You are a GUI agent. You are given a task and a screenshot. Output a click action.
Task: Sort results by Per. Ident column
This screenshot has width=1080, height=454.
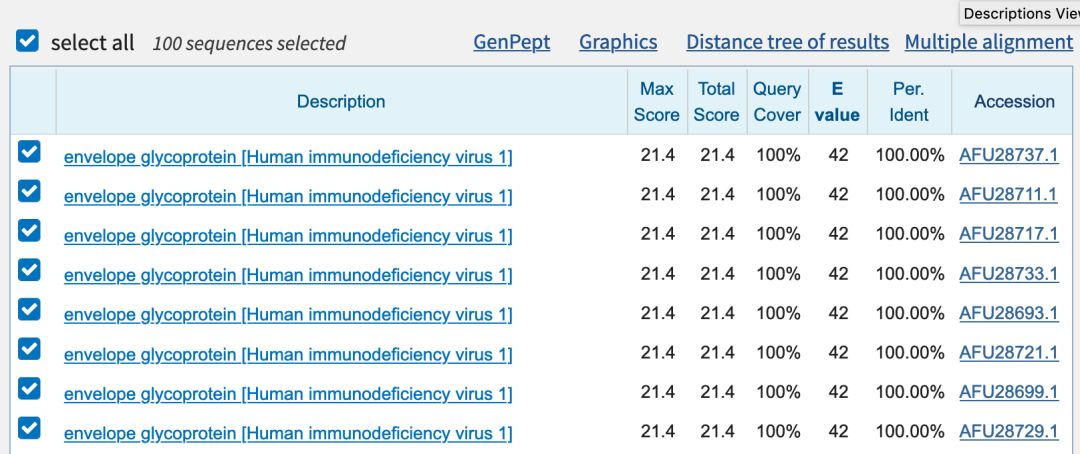click(909, 101)
